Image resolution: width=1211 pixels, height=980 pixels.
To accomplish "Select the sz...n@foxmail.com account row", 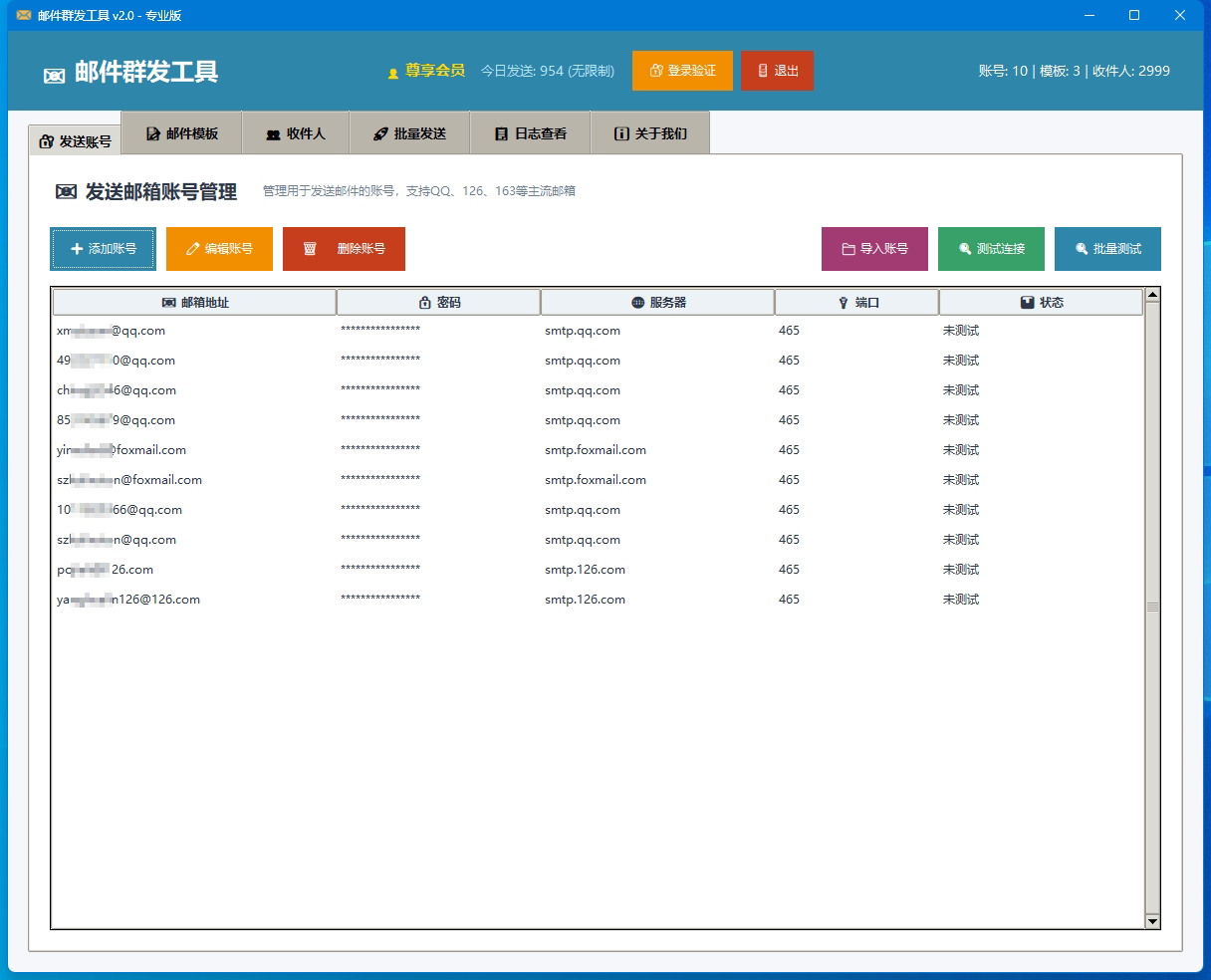I will (598, 480).
